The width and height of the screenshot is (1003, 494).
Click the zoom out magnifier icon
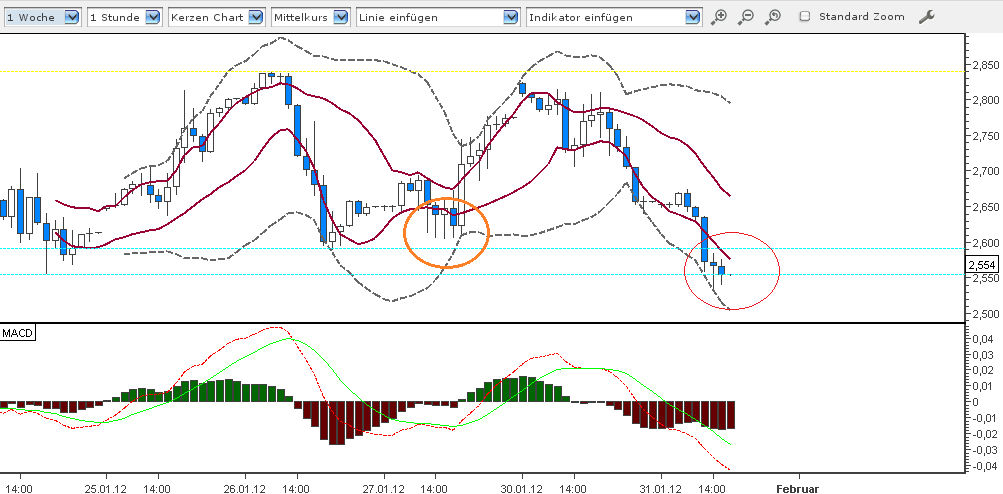pyautogui.click(x=746, y=17)
